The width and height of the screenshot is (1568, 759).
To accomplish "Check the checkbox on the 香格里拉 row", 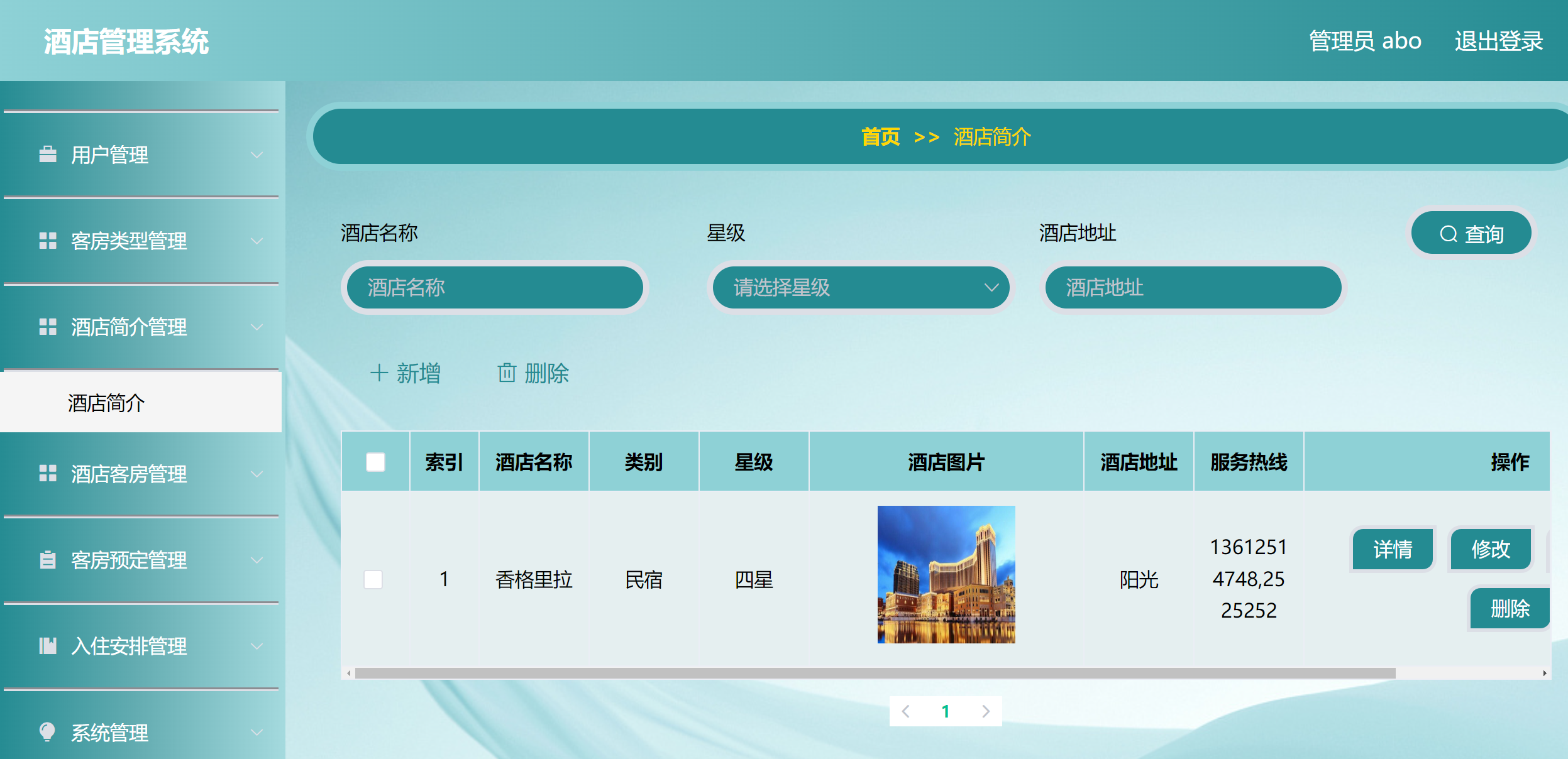I will (374, 580).
